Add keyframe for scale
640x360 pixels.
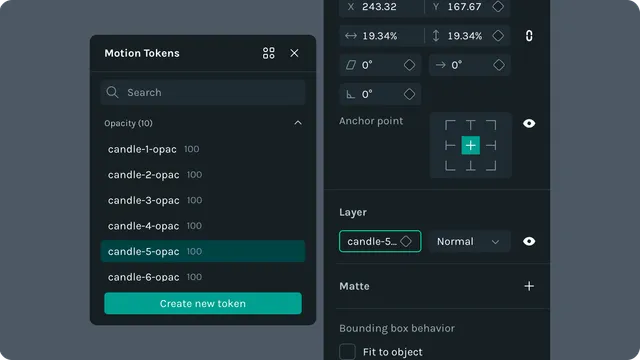[x=498, y=36]
